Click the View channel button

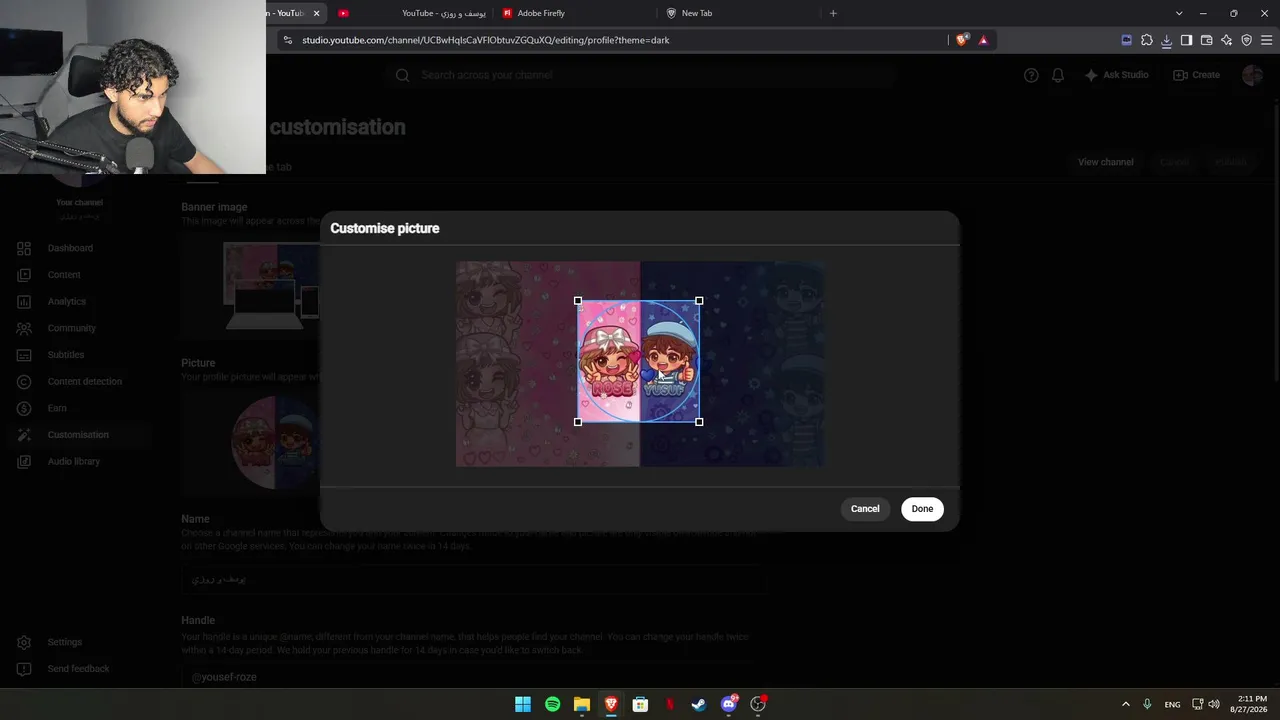click(x=1105, y=162)
